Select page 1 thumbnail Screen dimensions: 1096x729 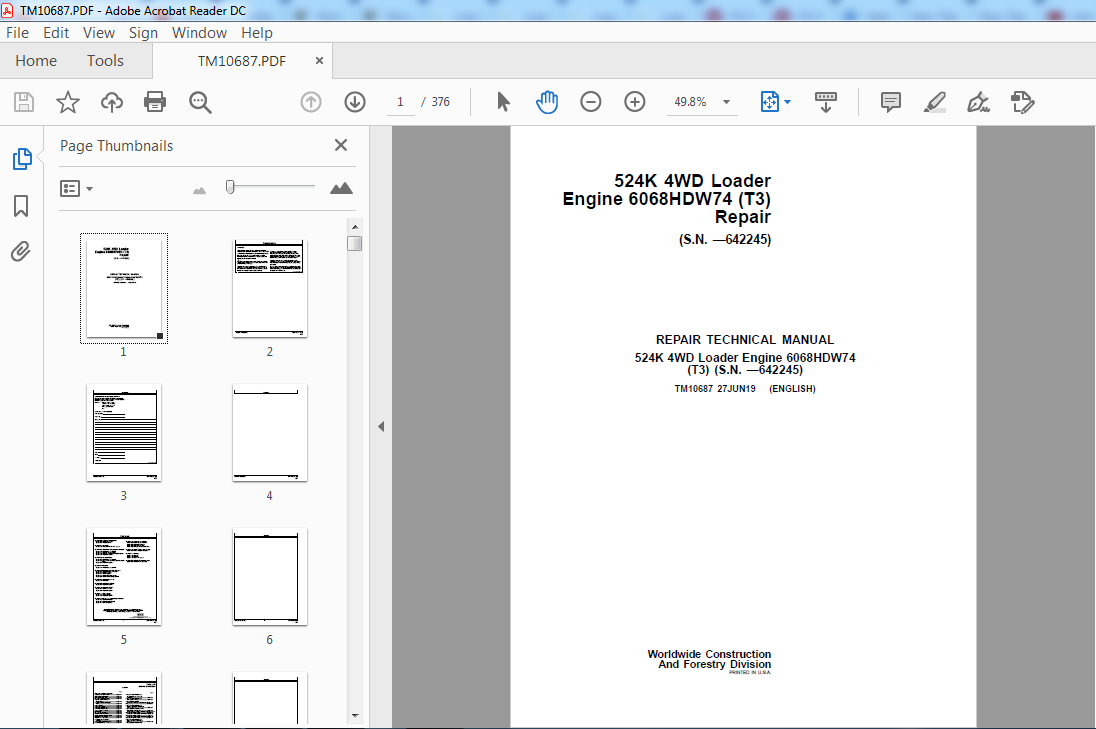124,288
